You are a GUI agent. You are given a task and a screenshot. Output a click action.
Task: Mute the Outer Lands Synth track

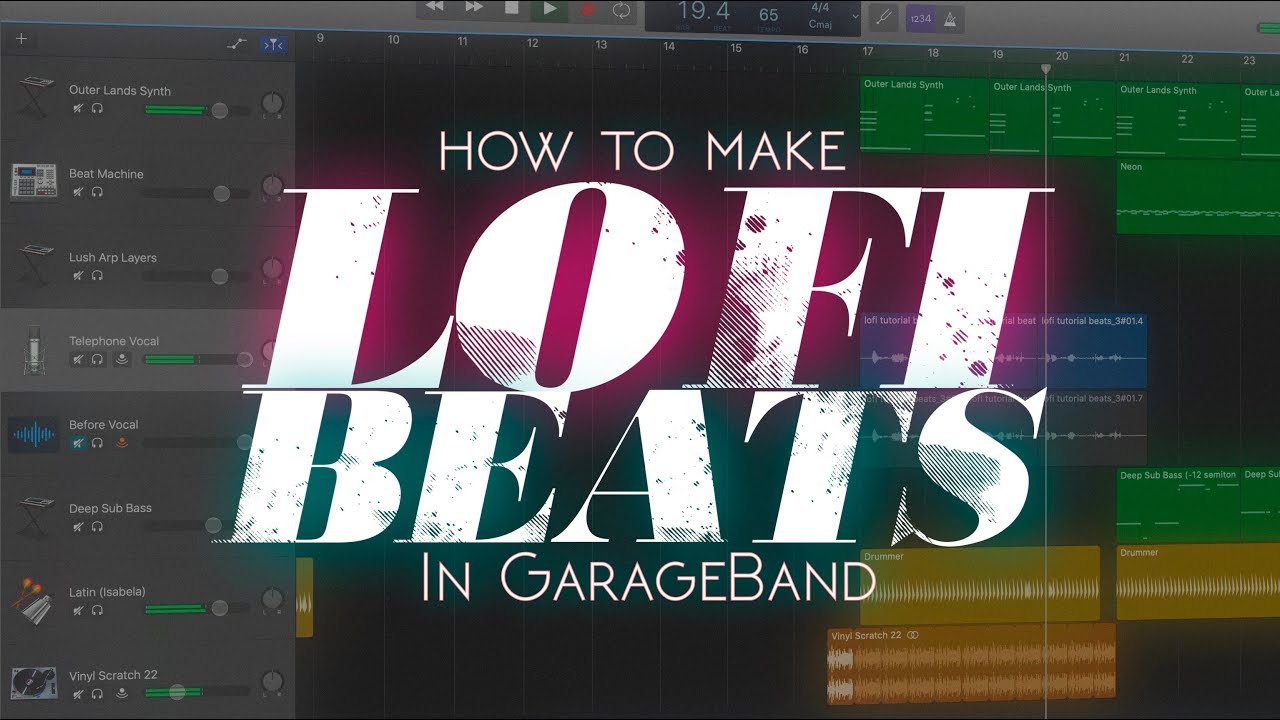tap(78, 108)
